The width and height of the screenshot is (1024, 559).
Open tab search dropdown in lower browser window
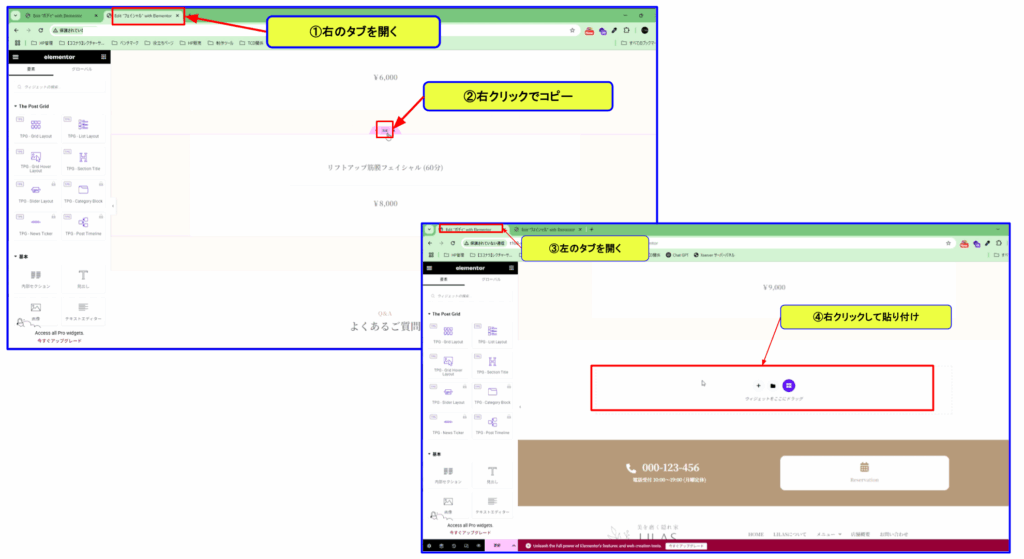pyautogui.click(x=429, y=230)
